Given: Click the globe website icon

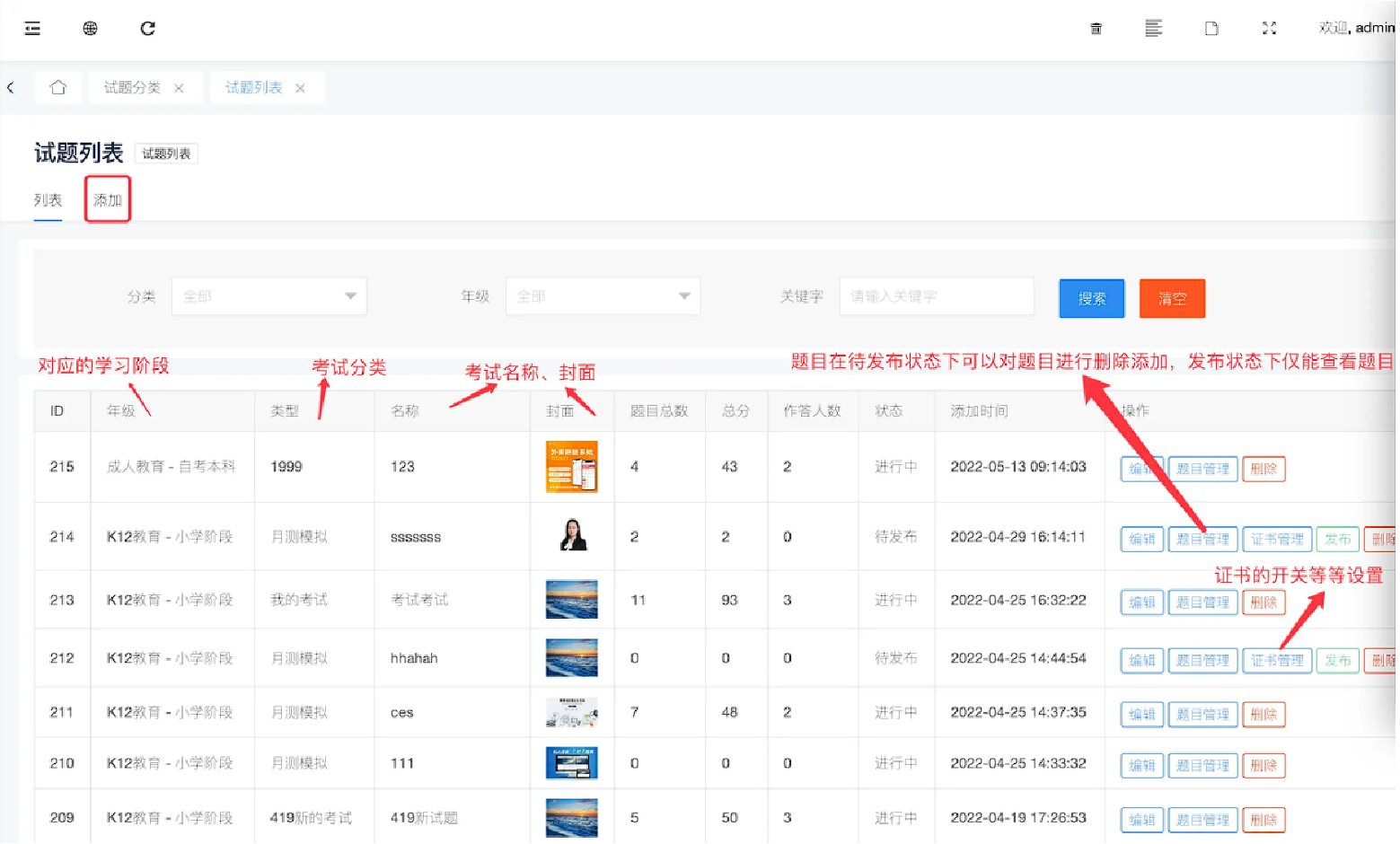Looking at the screenshot, I should click(x=90, y=29).
